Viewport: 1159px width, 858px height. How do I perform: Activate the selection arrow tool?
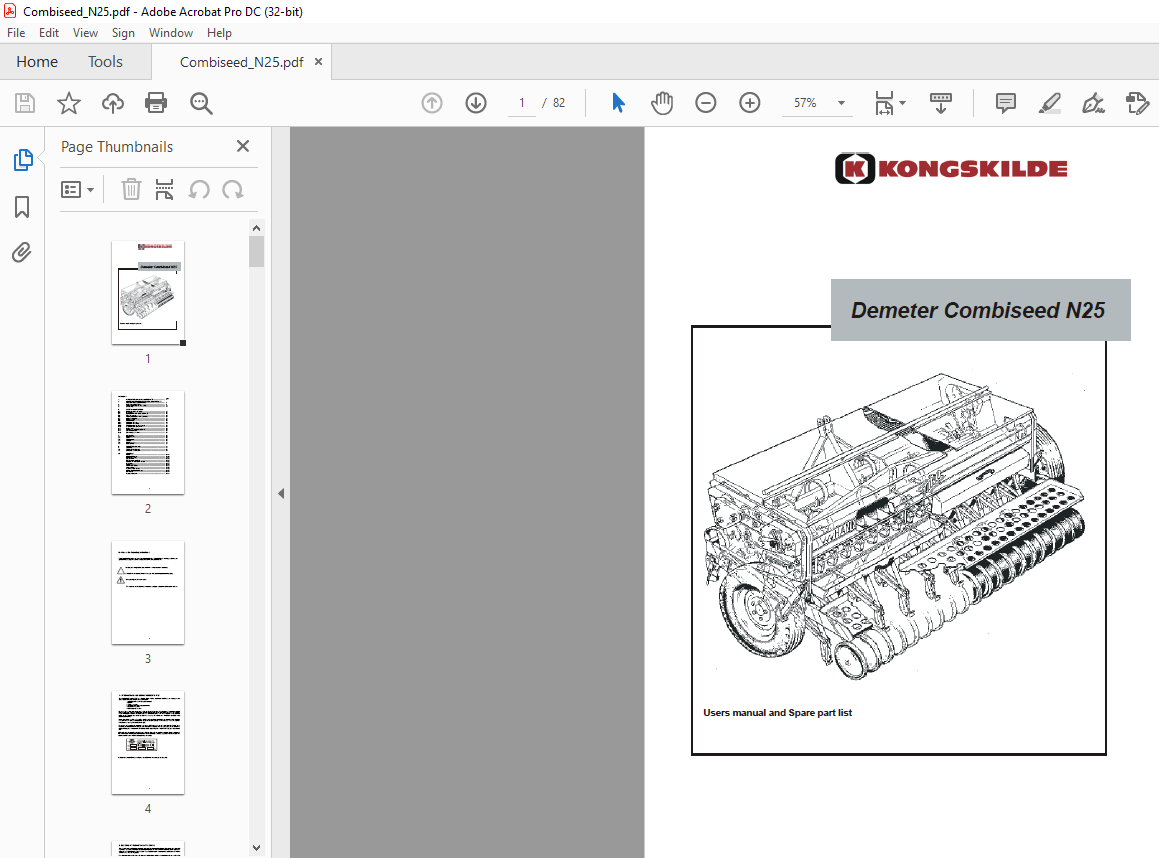[x=619, y=103]
